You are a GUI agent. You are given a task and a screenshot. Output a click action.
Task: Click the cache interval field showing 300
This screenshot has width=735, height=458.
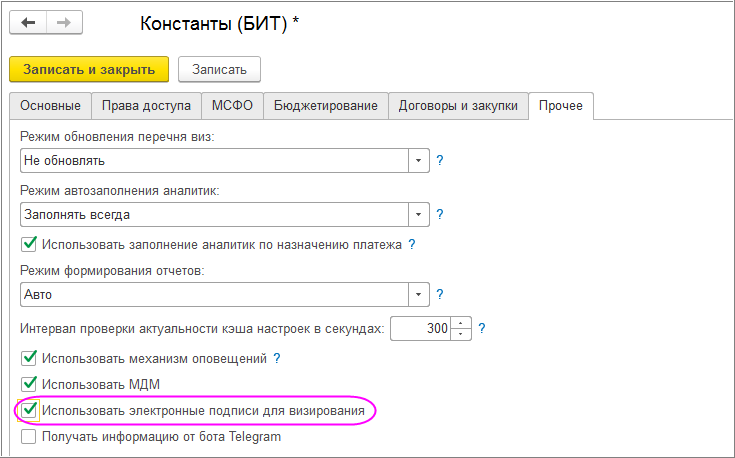[x=420, y=328]
